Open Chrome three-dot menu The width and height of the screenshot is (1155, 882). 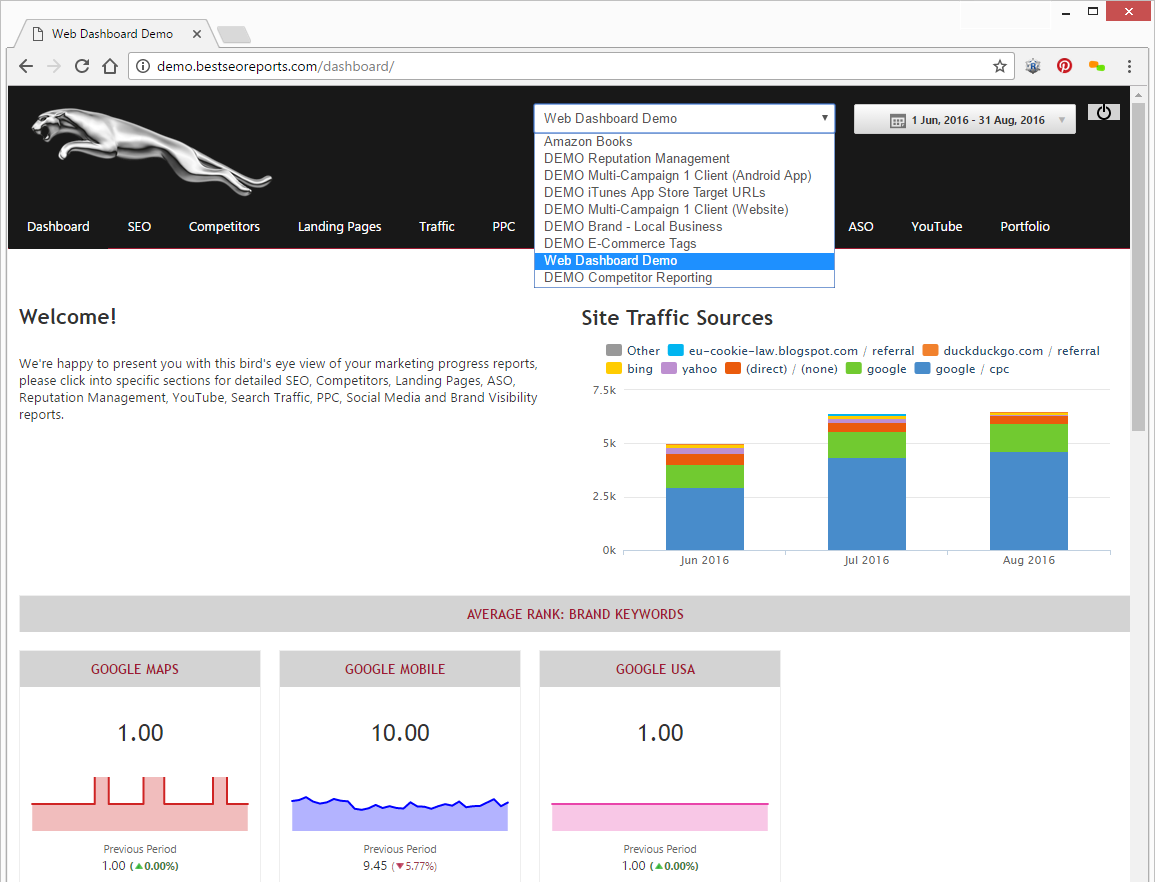pyautogui.click(x=1129, y=66)
